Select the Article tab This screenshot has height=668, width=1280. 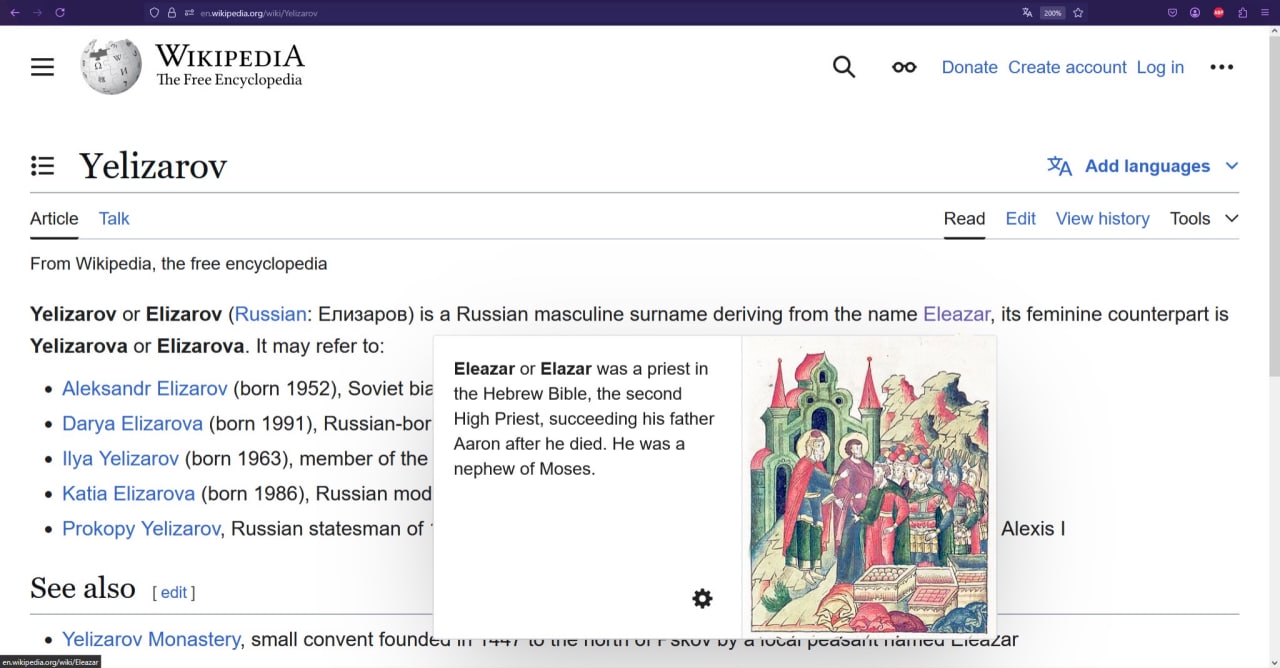click(54, 218)
